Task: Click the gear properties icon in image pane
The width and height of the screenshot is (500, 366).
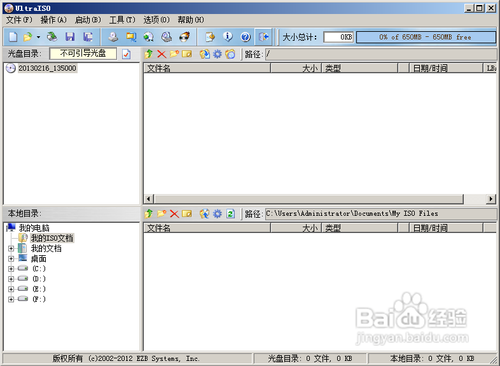Action: pyautogui.click(x=217, y=54)
